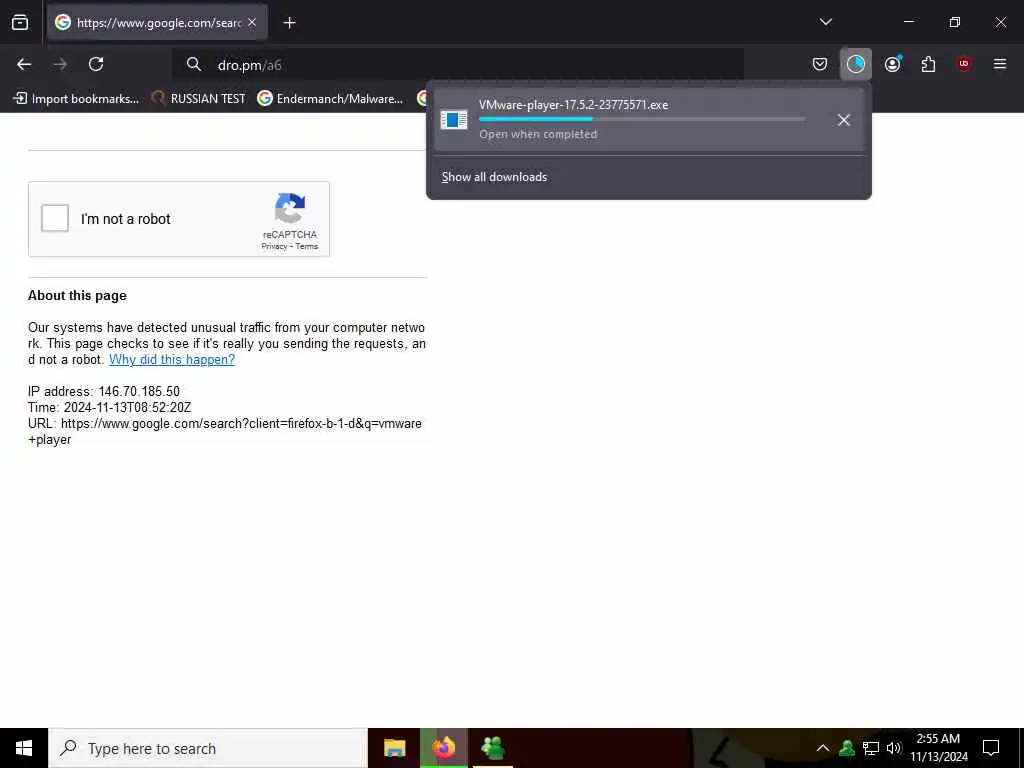This screenshot has height=768, width=1024.
Task: Open the volume control tray icon
Action: 894,748
